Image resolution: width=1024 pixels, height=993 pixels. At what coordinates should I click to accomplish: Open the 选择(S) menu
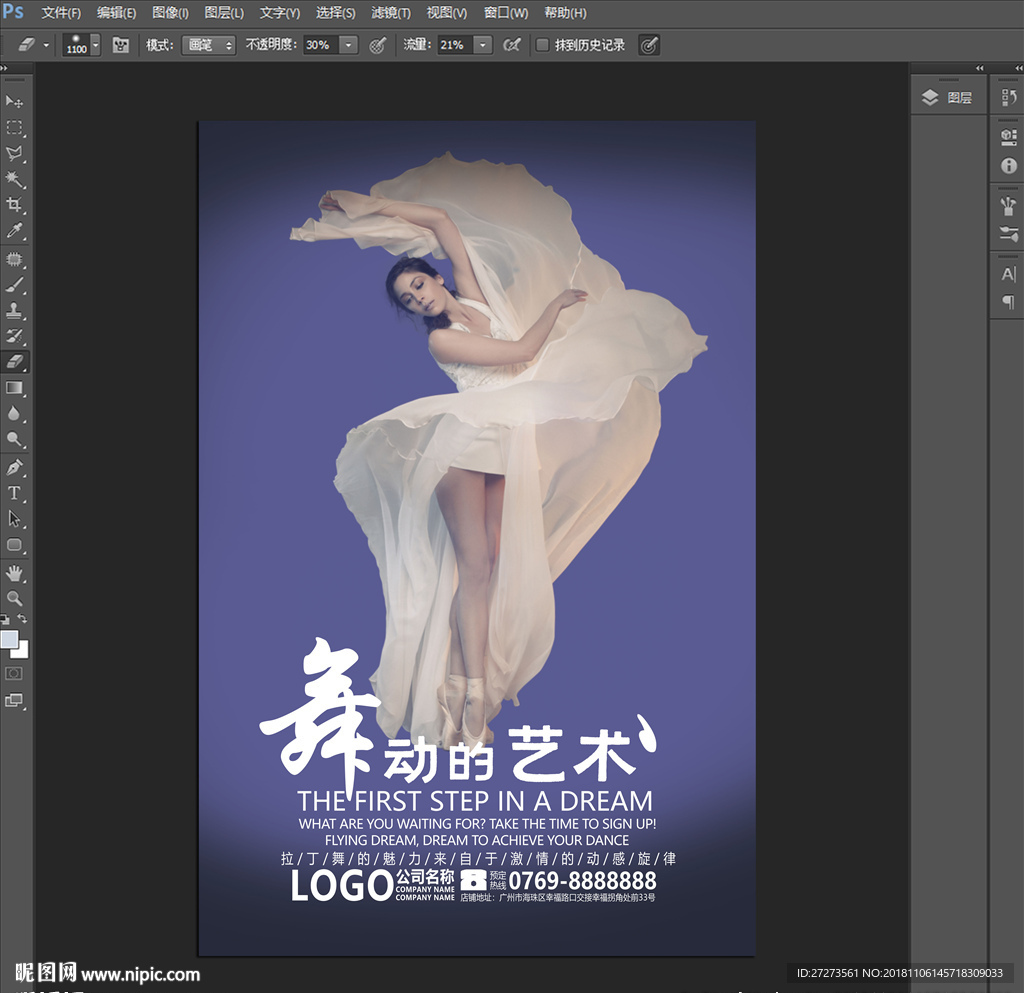(x=335, y=12)
